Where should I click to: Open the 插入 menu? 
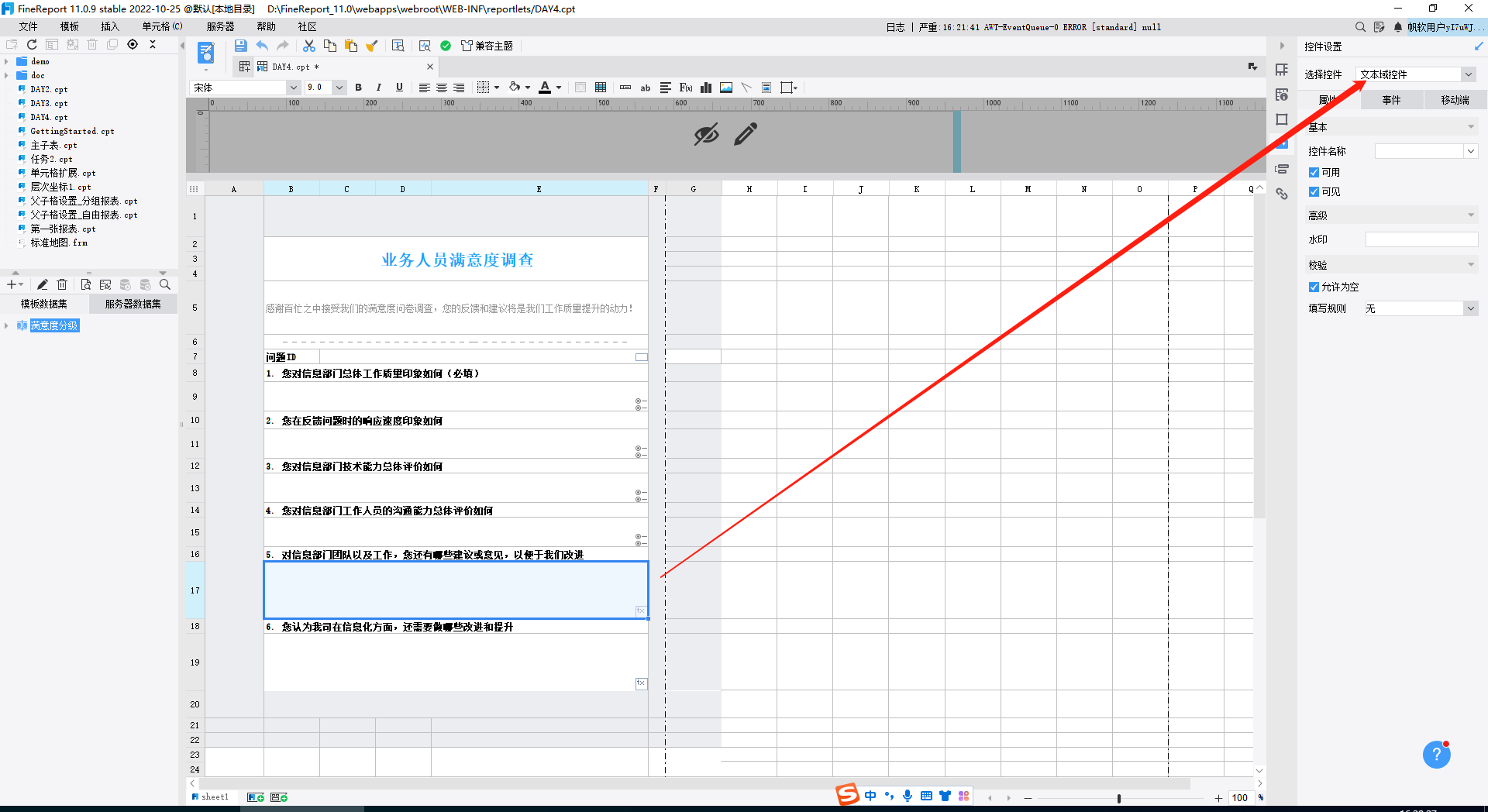[x=110, y=26]
